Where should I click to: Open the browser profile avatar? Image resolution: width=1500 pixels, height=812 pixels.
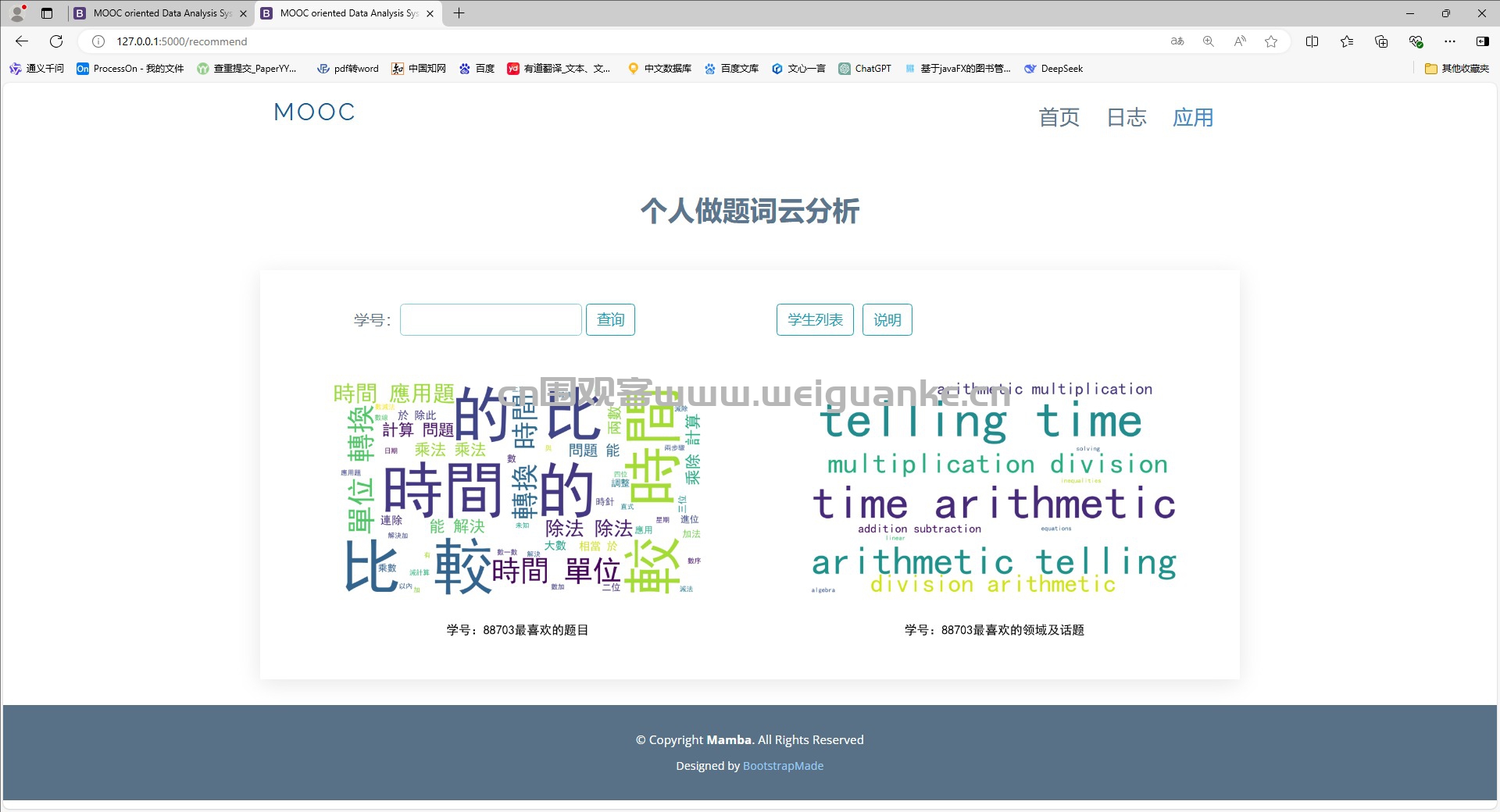pos(17,13)
